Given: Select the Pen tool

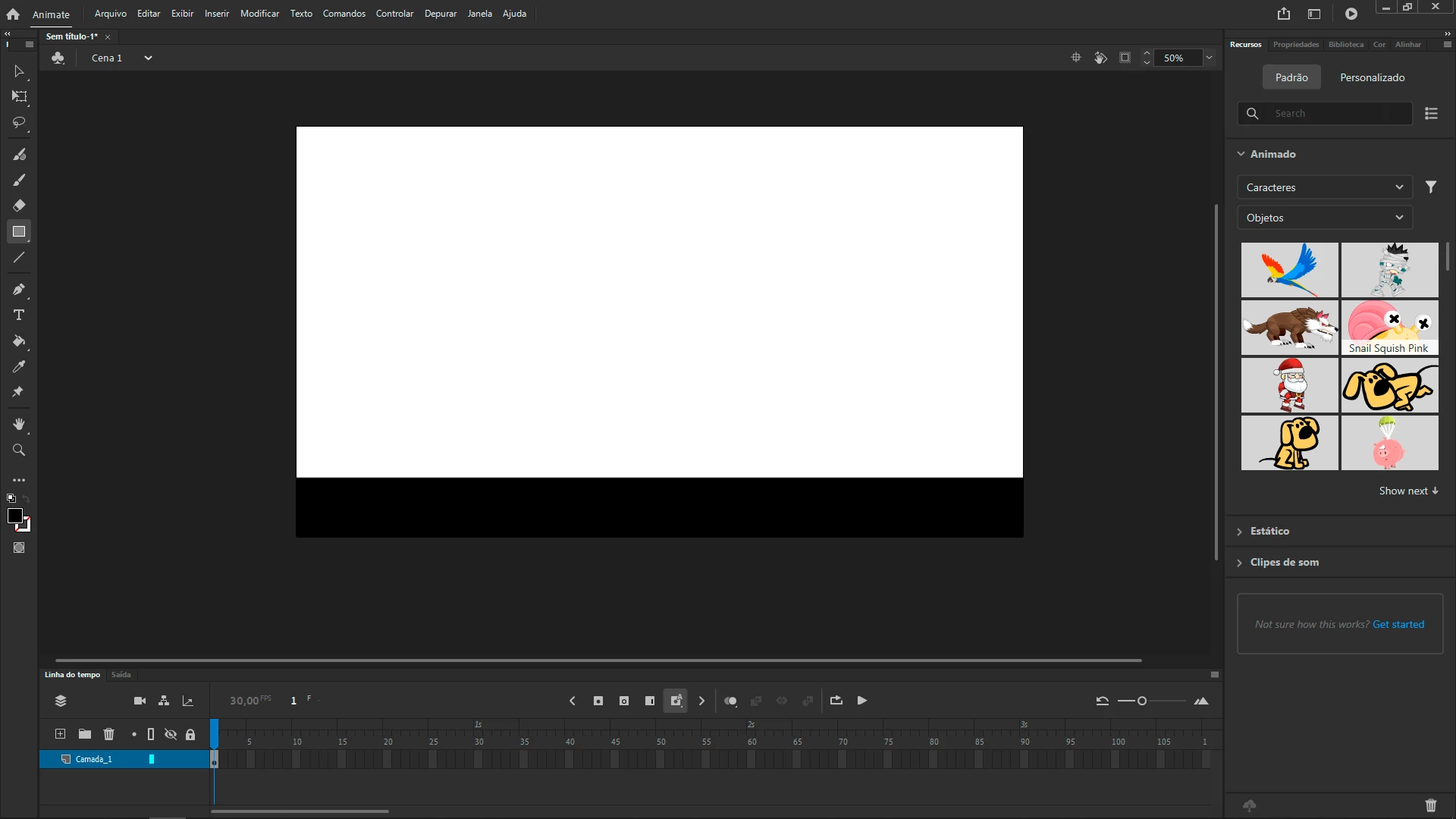Looking at the screenshot, I should click(x=19, y=290).
